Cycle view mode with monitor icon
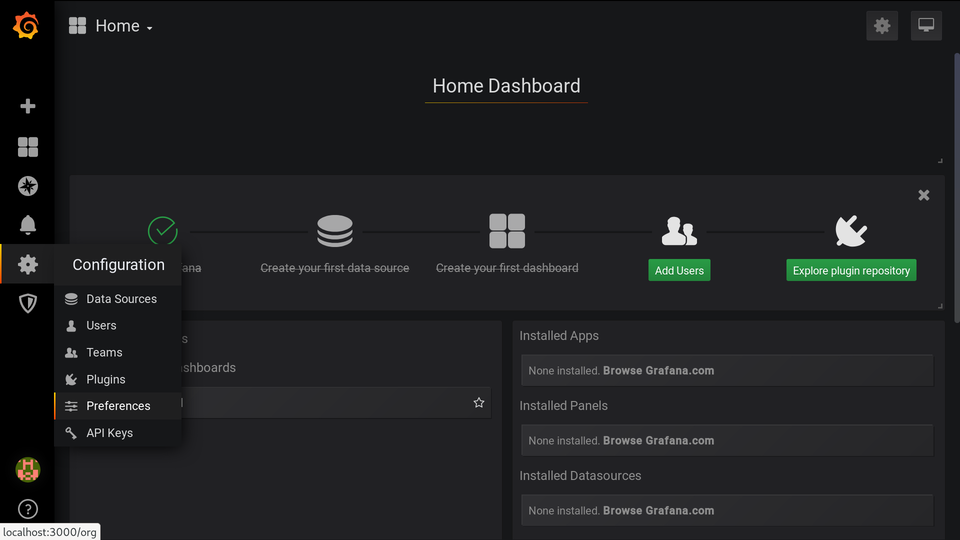Viewport: 960px width, 540px height. pyautogui.click(x=926, y=26)
